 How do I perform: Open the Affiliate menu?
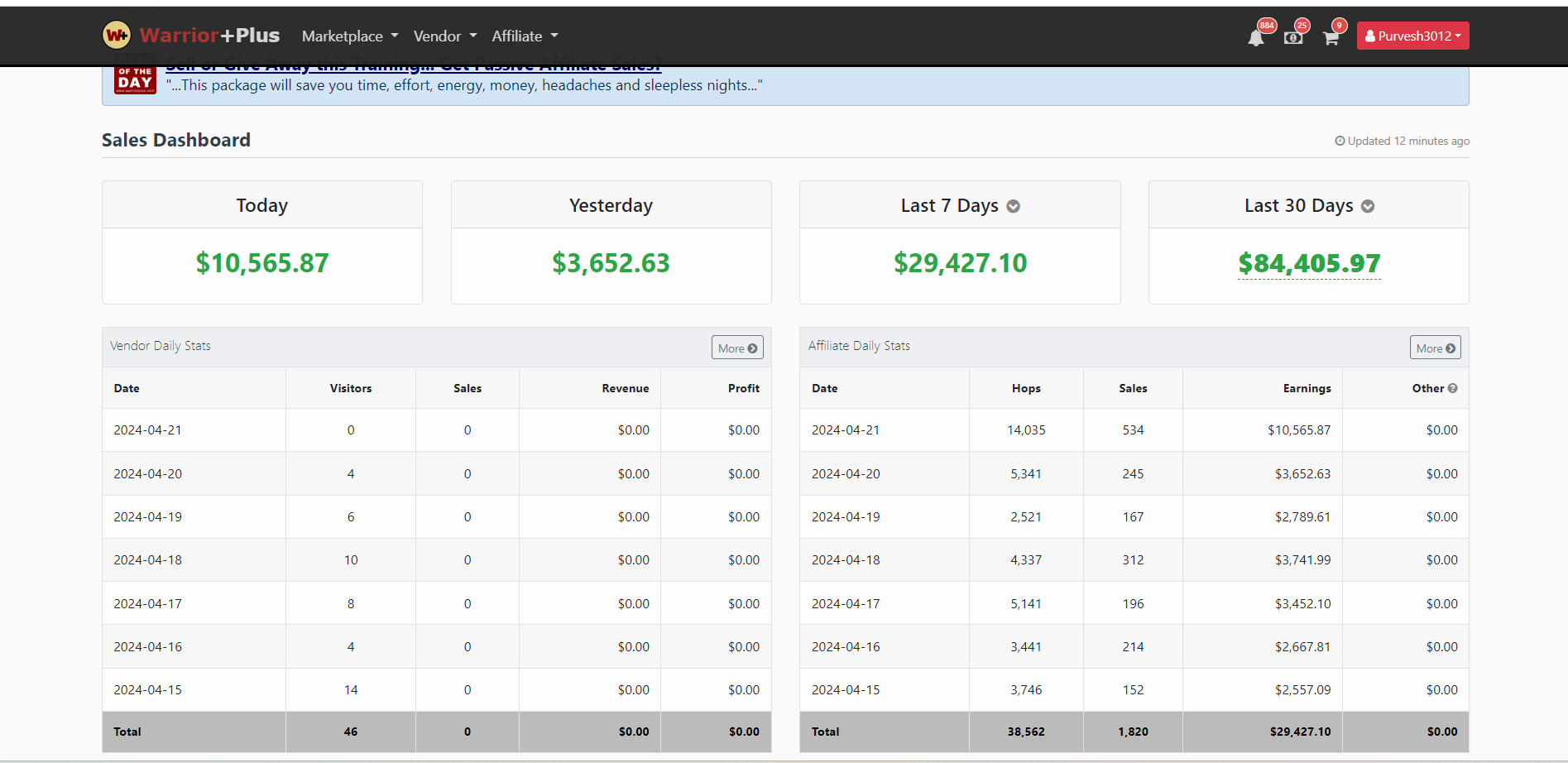pos(525,36)
